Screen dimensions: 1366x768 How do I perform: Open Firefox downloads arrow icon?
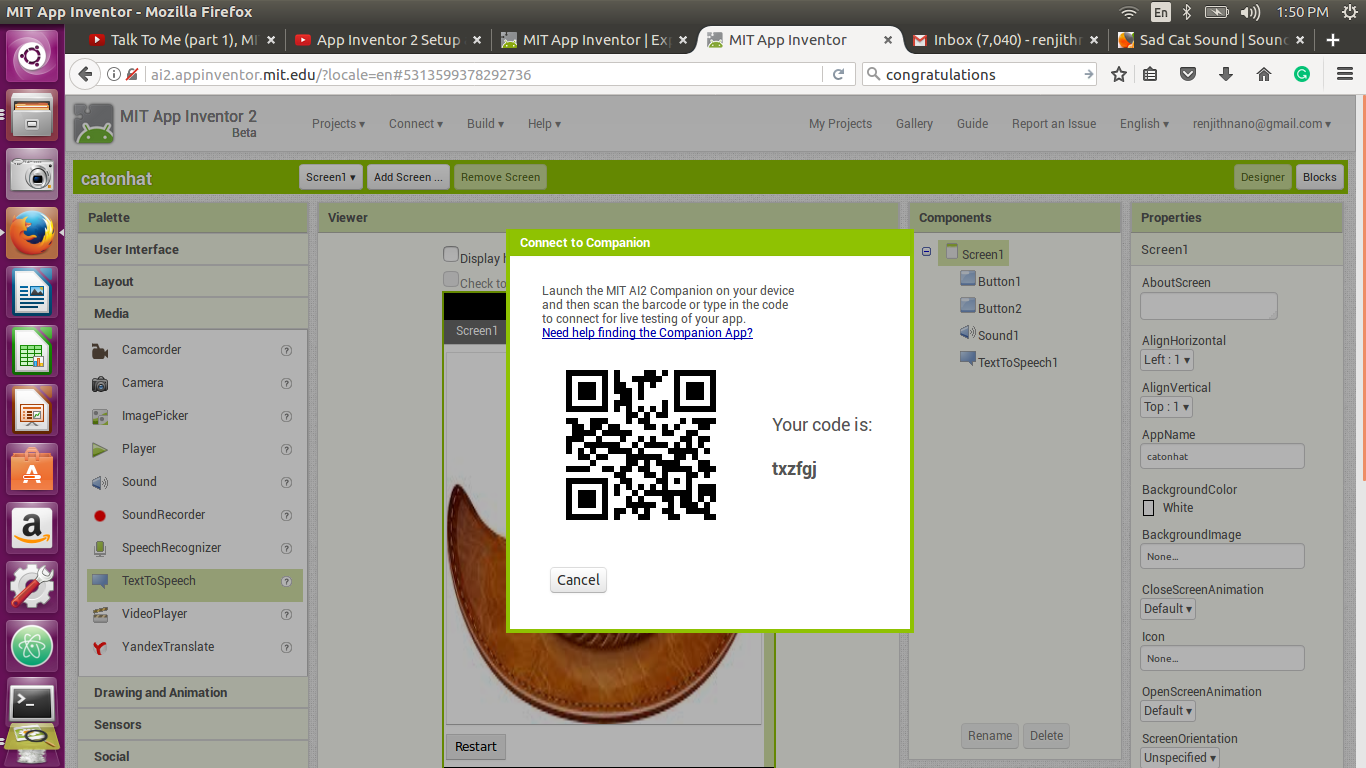1226,74
